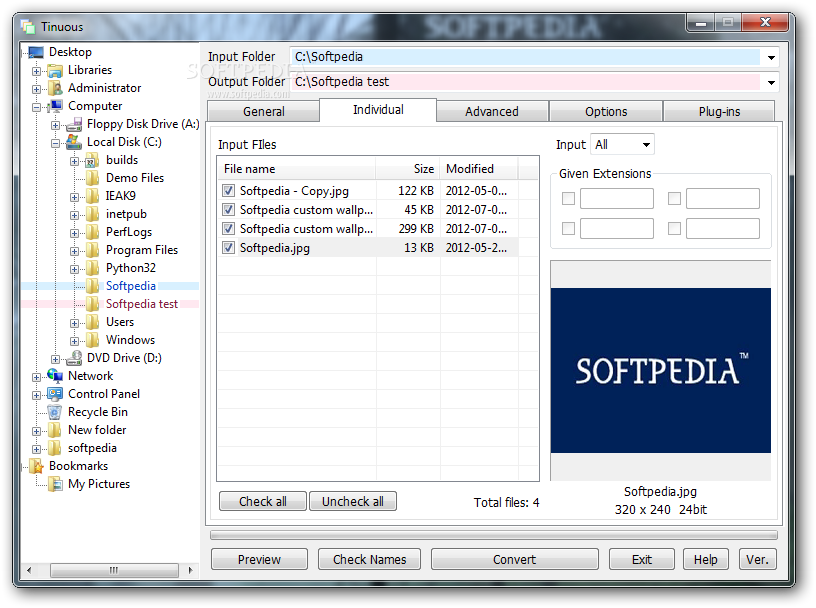Uncheck the 299 KB Softpedia custom wallpaper checkbox

(228, 229)
